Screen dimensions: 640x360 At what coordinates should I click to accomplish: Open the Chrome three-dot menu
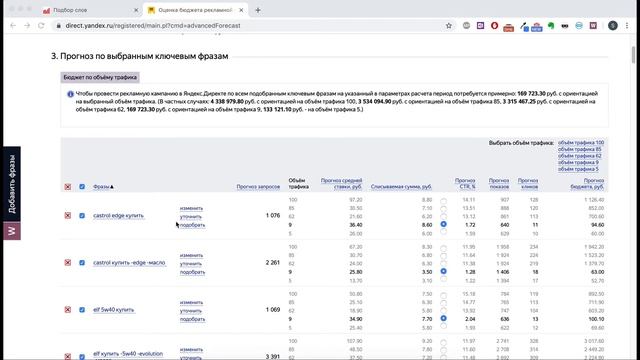tap(627, 25)
